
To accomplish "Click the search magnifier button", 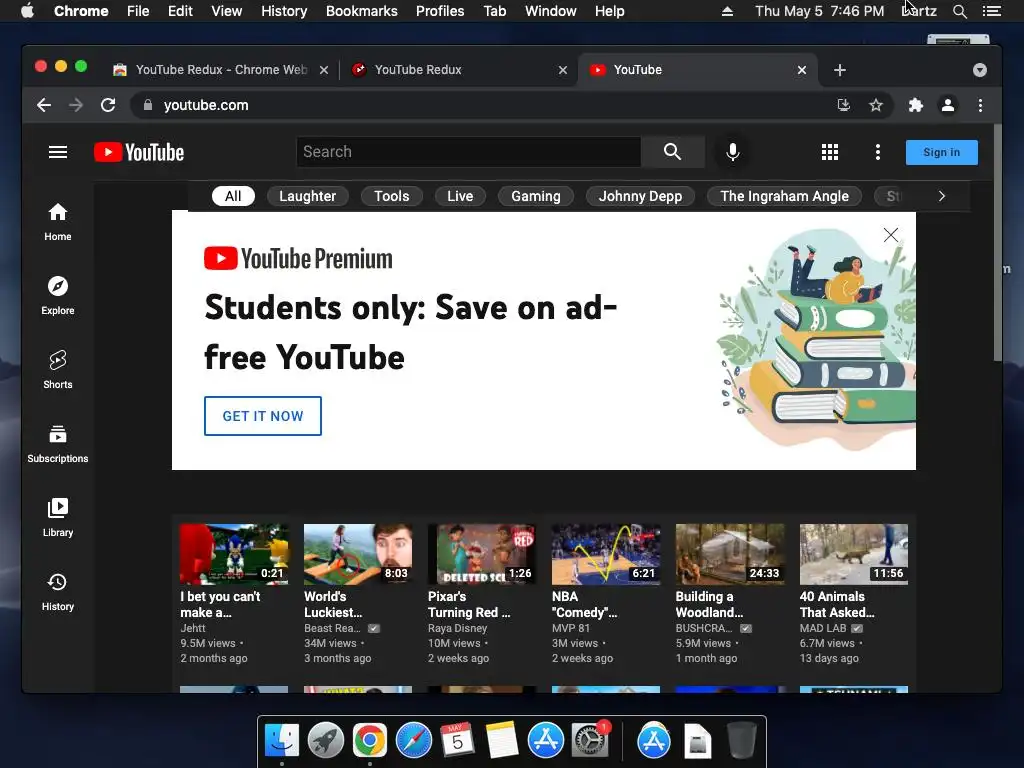I will (673, 152).
